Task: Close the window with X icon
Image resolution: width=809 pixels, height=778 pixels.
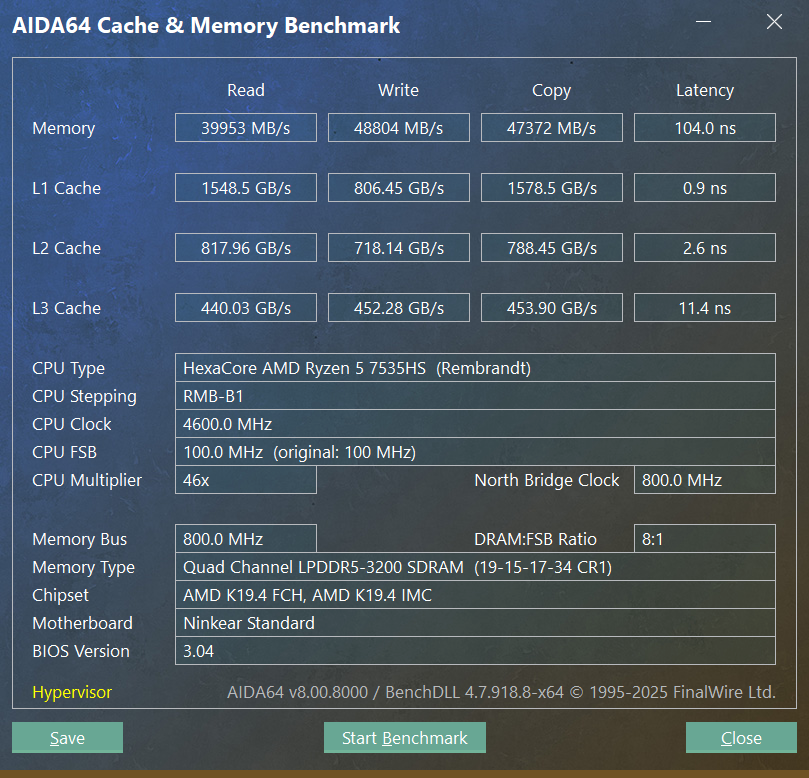Action: point(773,22)
